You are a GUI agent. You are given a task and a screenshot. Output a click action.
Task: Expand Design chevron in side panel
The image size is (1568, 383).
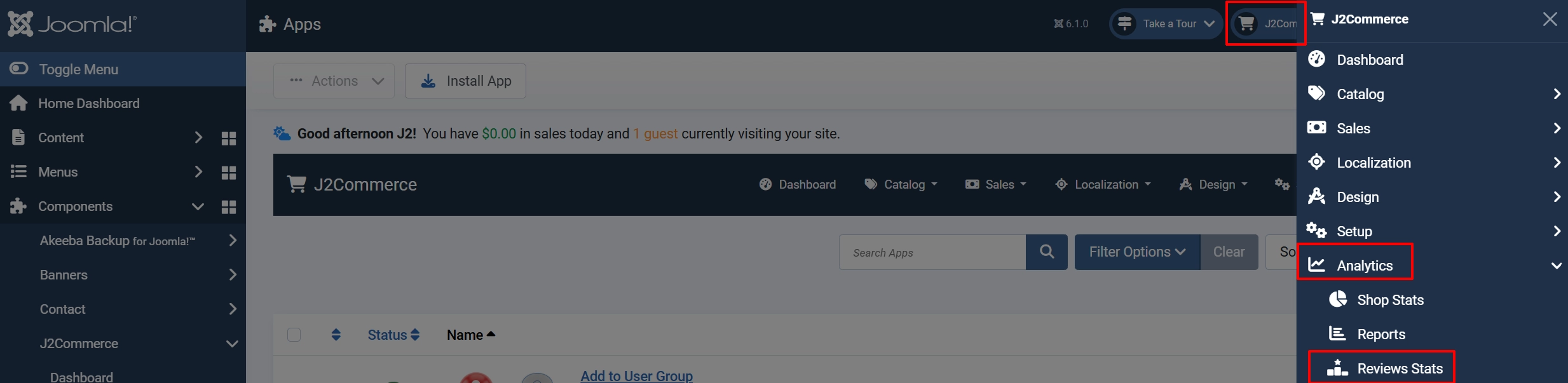point(1557,197)
